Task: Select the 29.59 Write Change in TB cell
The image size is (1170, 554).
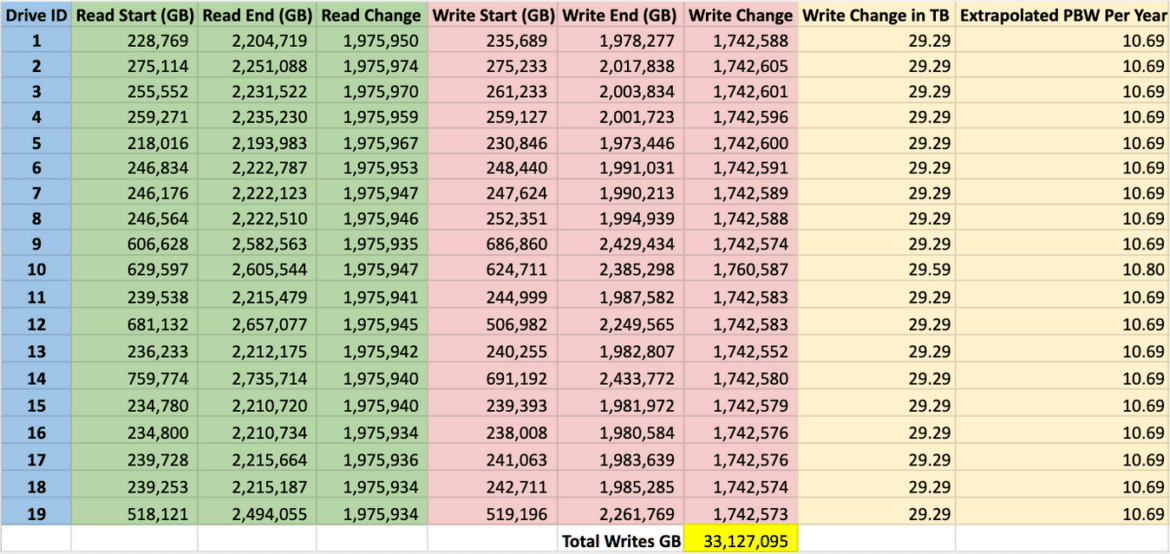Action: 877,268
